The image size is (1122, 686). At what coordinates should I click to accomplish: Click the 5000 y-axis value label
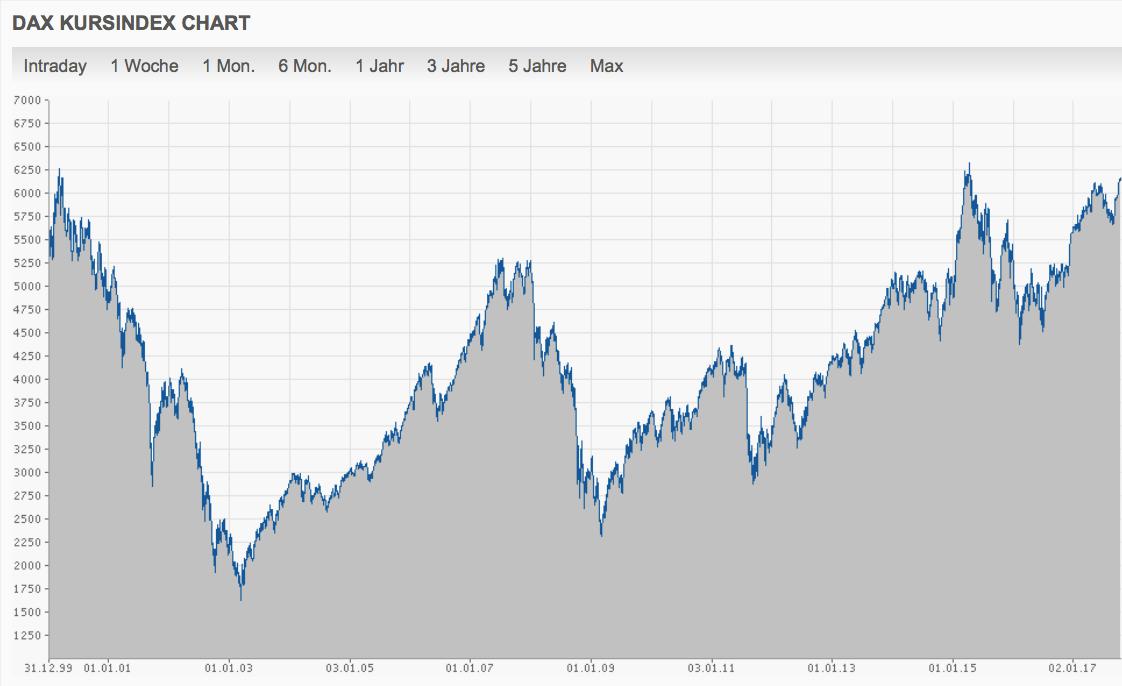(x=27, y=286)
